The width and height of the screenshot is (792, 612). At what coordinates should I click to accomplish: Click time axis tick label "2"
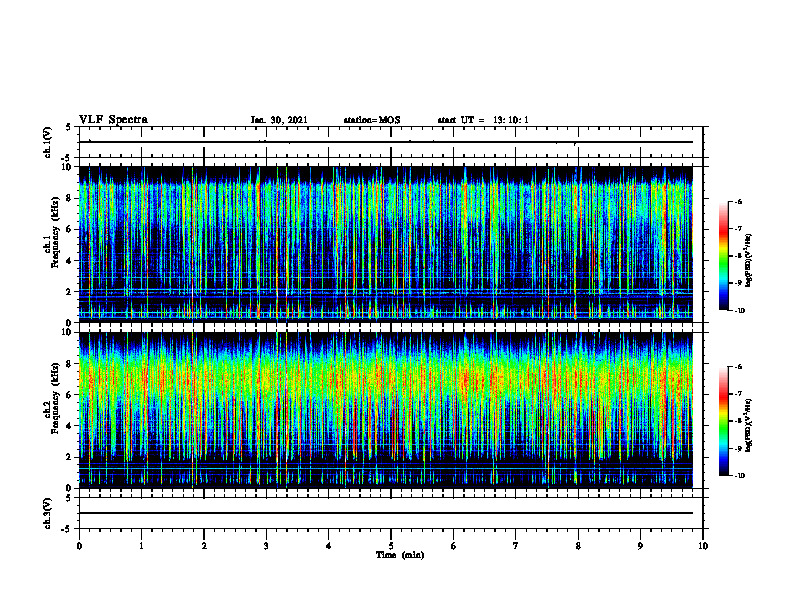click(204, 546)
